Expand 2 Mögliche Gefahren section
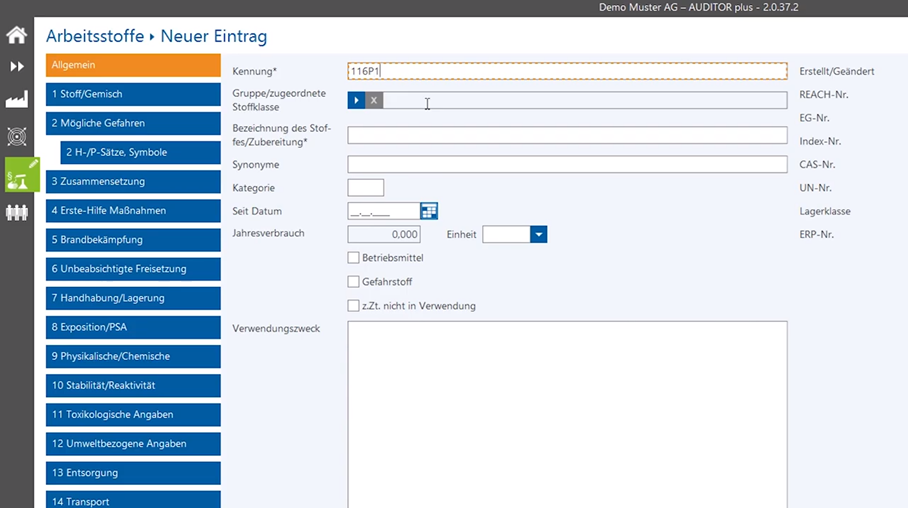908x508 pixels. coord(133,123)
